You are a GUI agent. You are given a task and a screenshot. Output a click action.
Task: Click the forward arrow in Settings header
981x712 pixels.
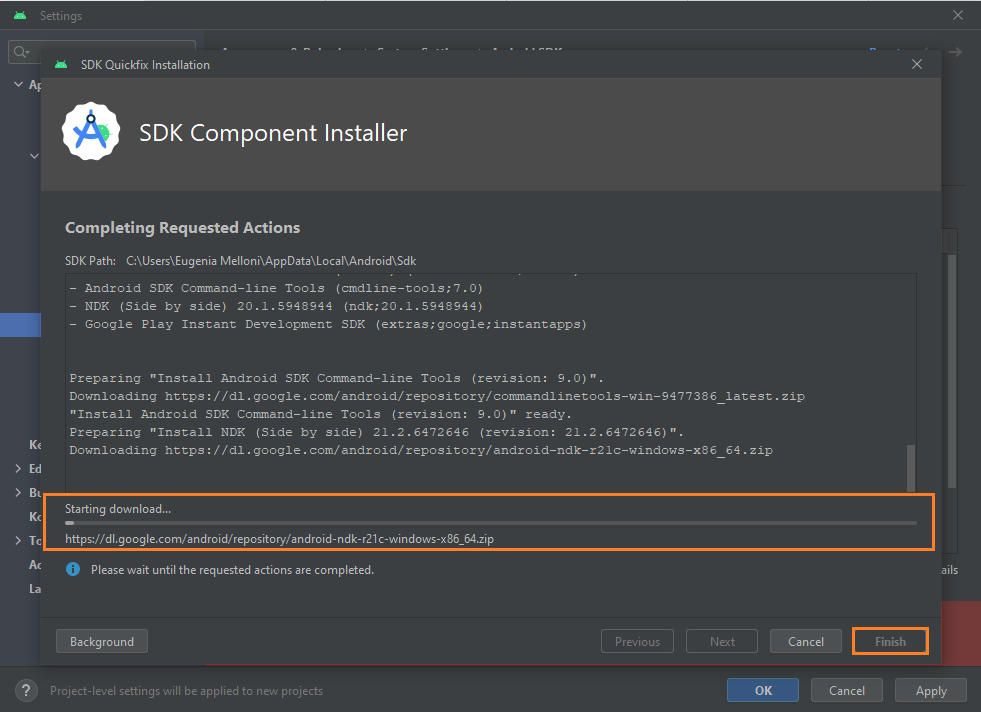[955, 52]
